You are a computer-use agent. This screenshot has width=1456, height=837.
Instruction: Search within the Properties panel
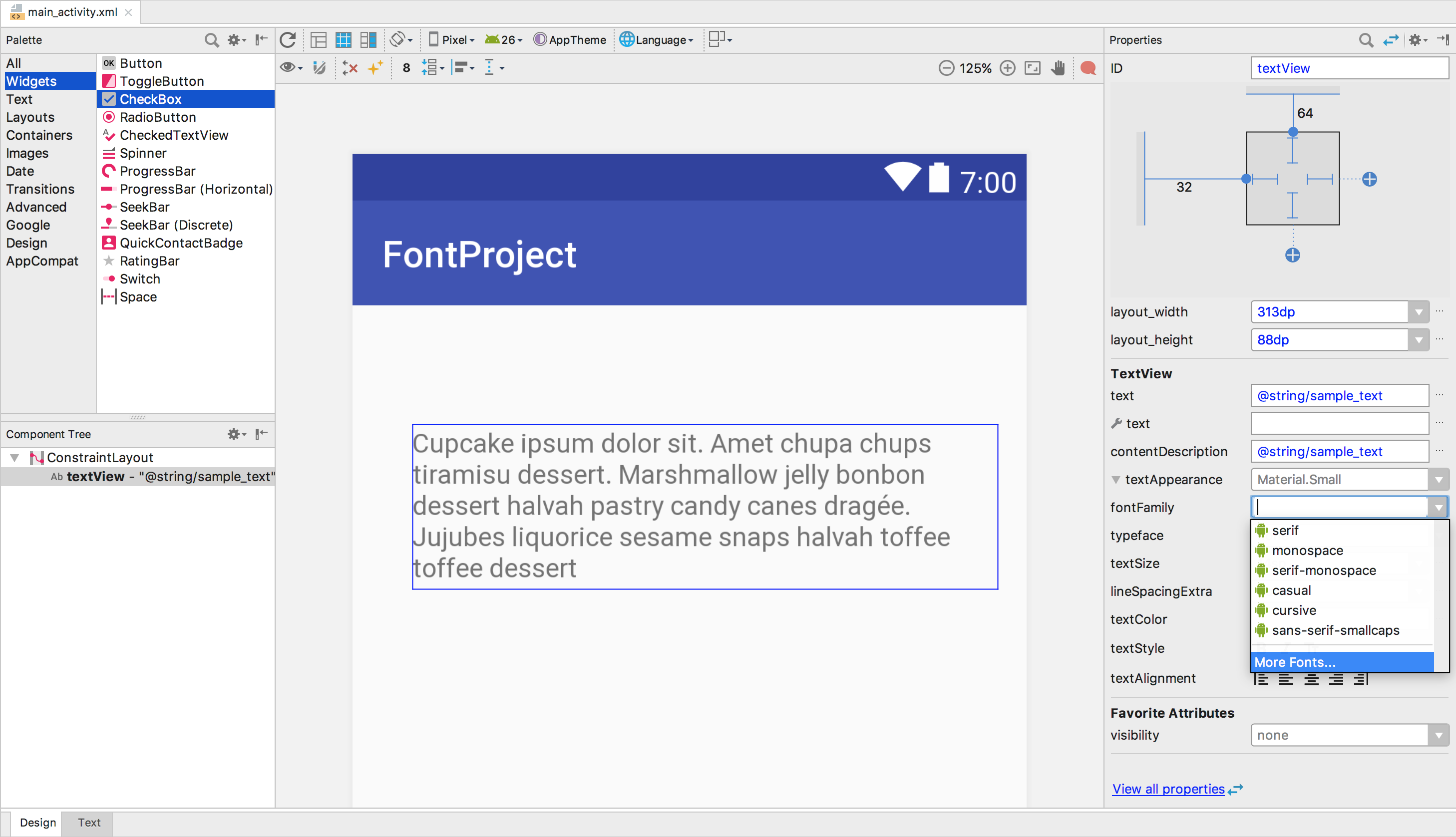click(x=1366, y=39)
